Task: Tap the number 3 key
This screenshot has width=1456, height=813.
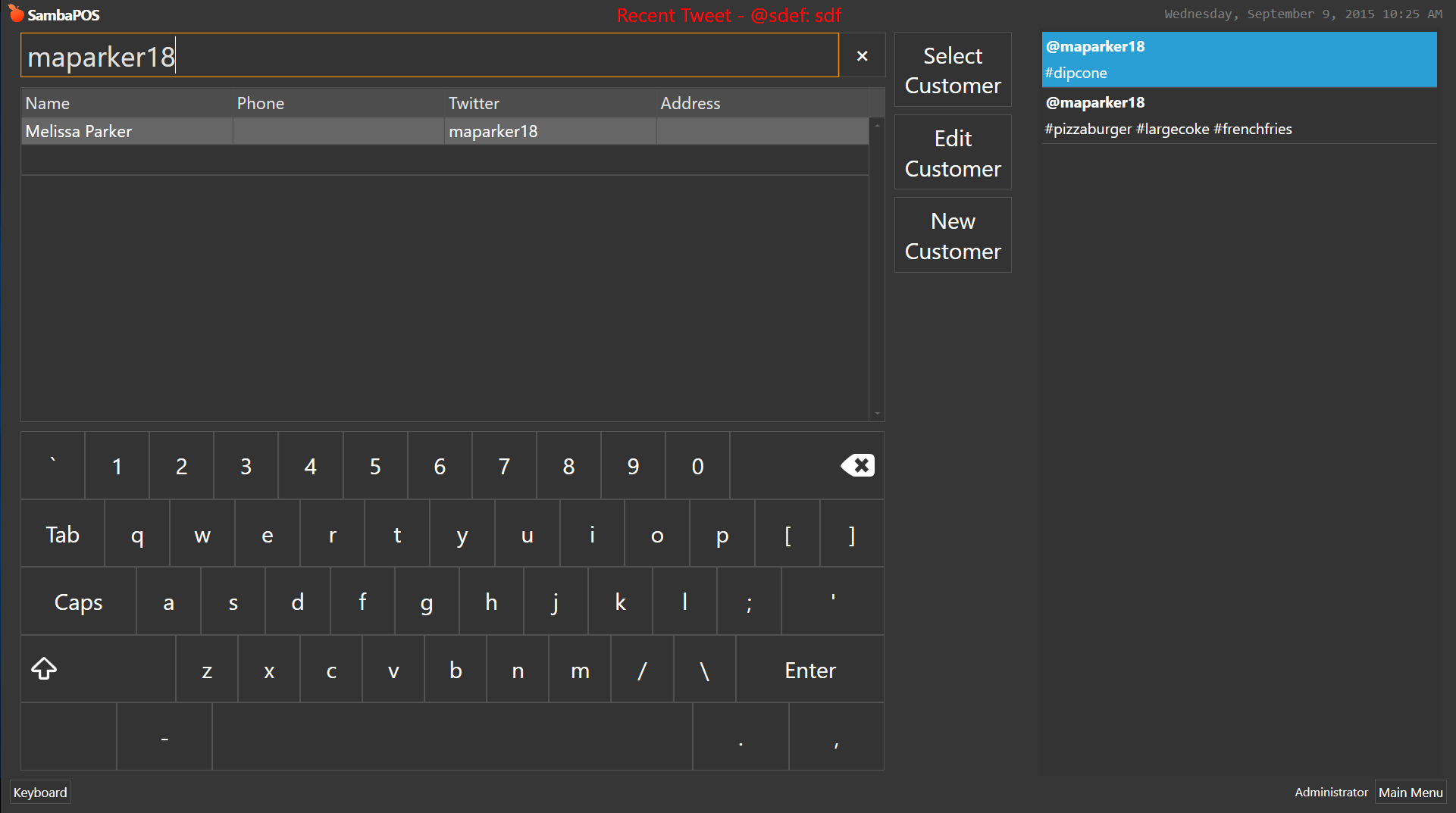Action: click(246, 465)
